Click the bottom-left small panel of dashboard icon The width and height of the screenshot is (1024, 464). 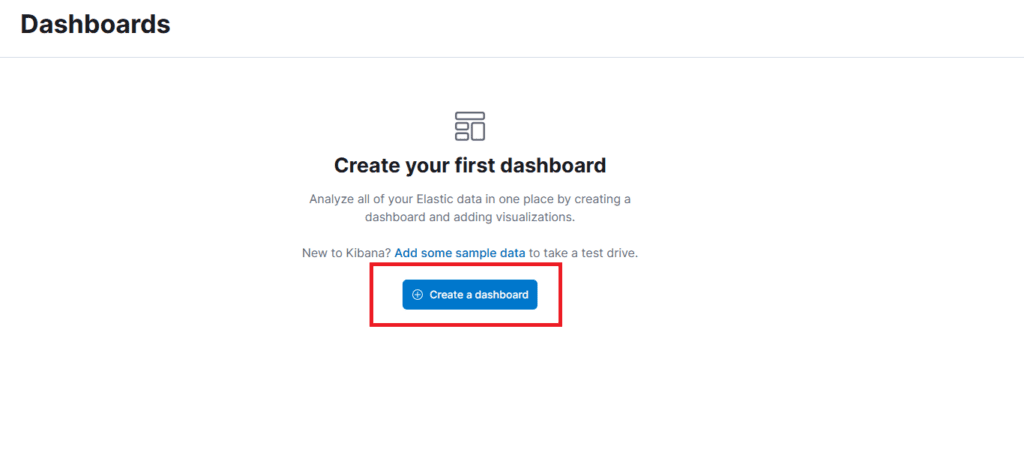tap(462, 135)
